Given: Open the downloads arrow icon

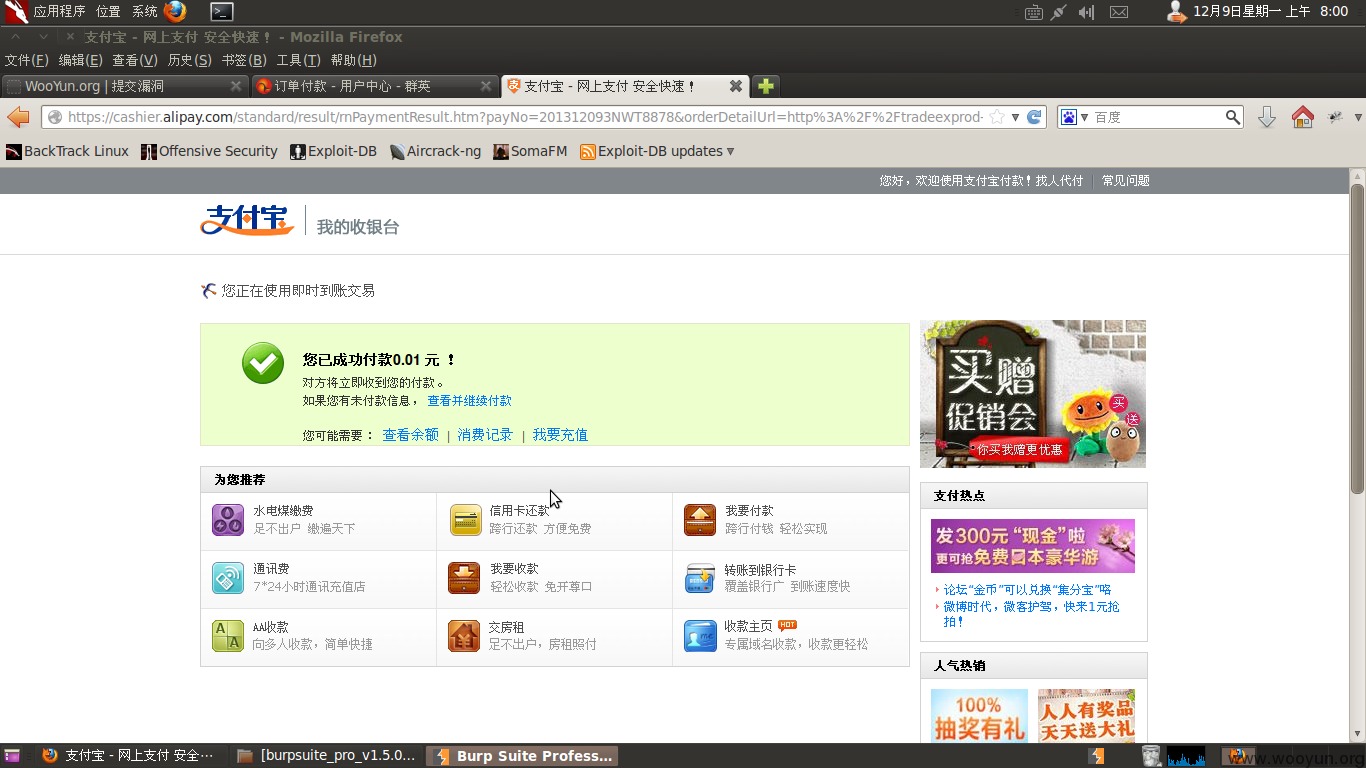Looking at the screenshot, I should point(1267,117).
